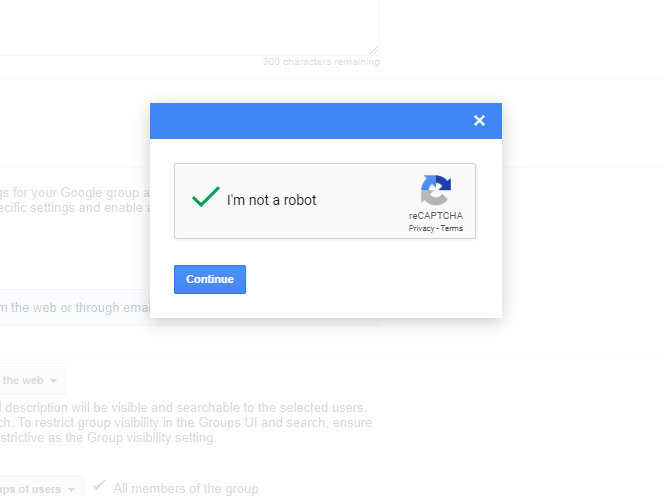Image resolution: width=664 pixels, height=496 pixels.
Task: Close the reCAPTCHA dialog with the X
Action: pyautogui.click(x=479, y=121)
